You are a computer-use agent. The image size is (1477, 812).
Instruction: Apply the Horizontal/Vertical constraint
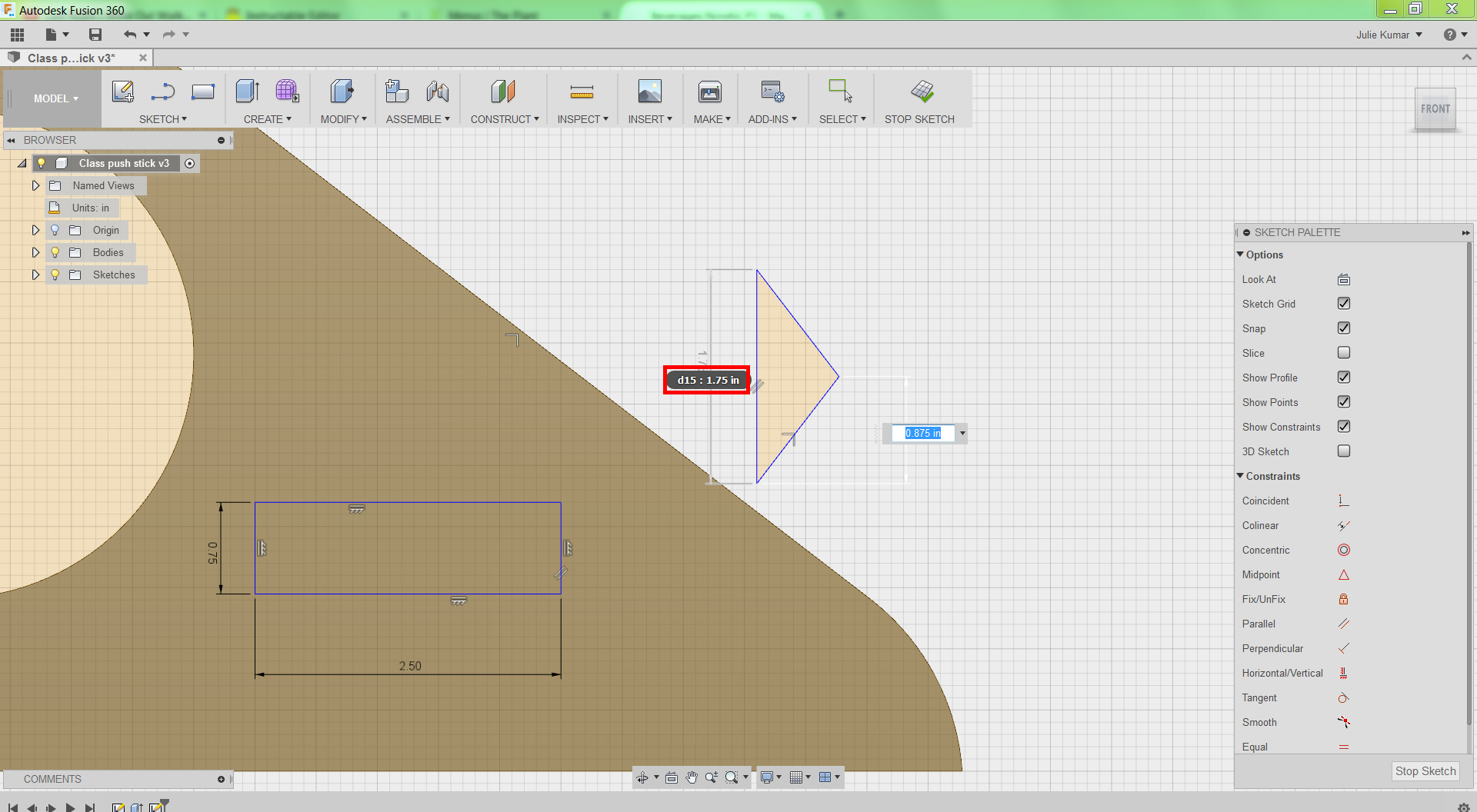[x=1344, y=673]
